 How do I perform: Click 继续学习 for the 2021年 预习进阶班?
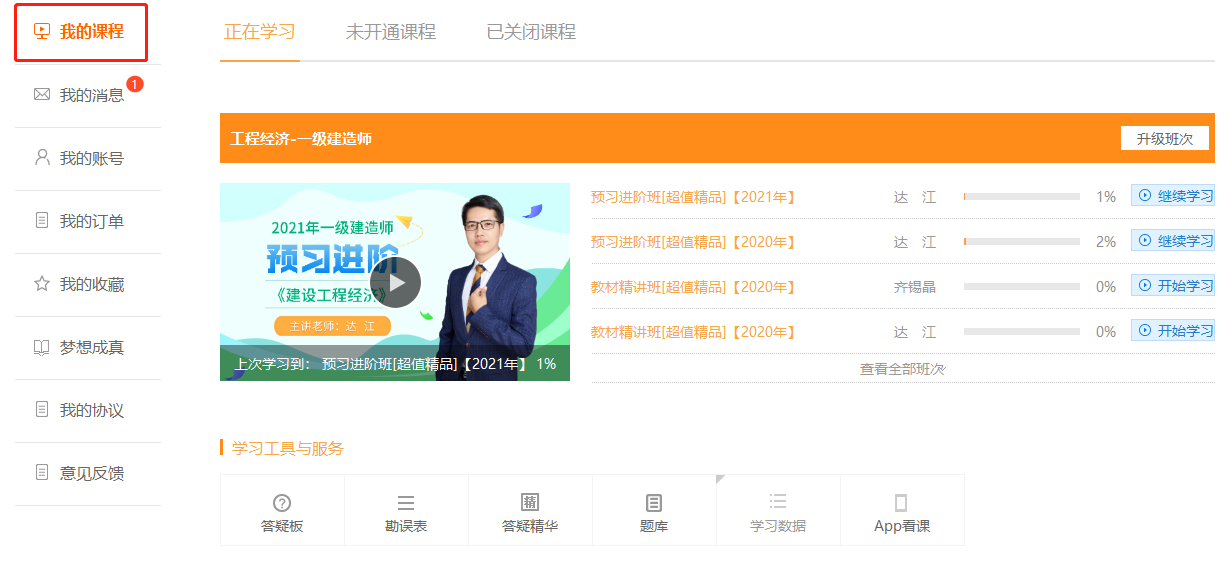pyautogui.click(x=1175, y=196)
